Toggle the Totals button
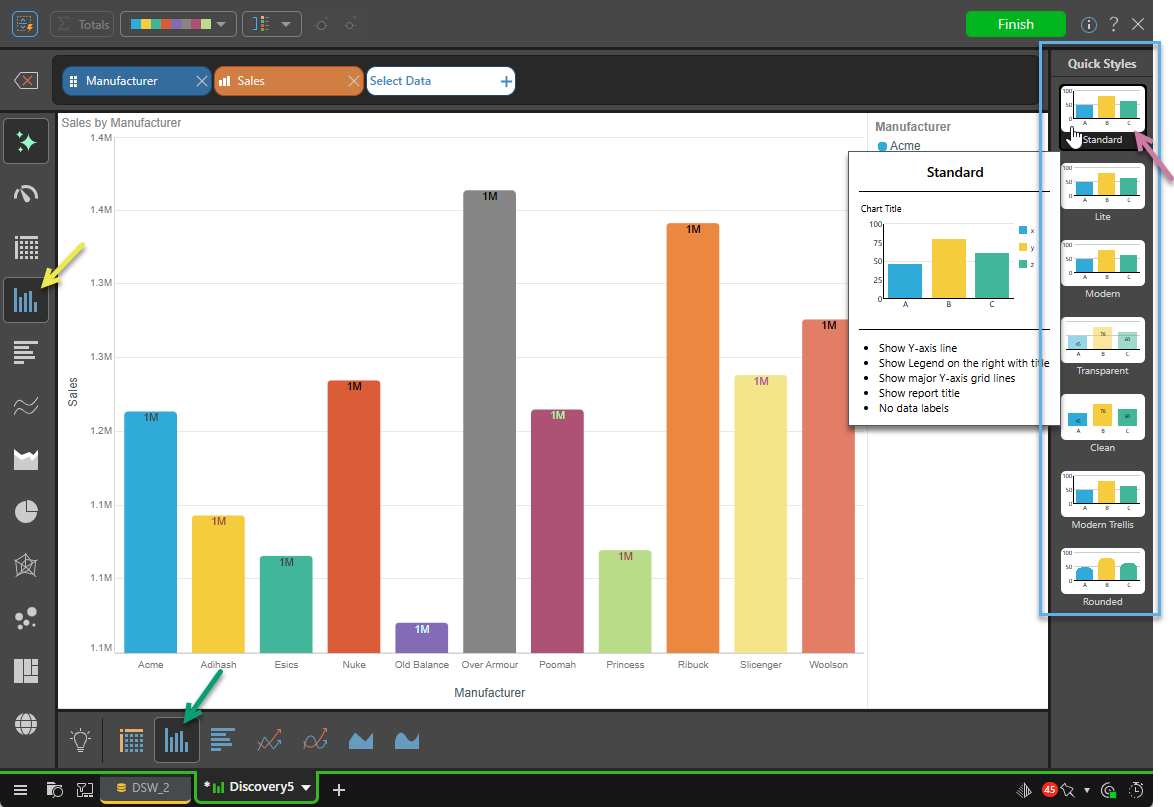The width and height of the screenshot is (1174, 807). click(82, 24)
